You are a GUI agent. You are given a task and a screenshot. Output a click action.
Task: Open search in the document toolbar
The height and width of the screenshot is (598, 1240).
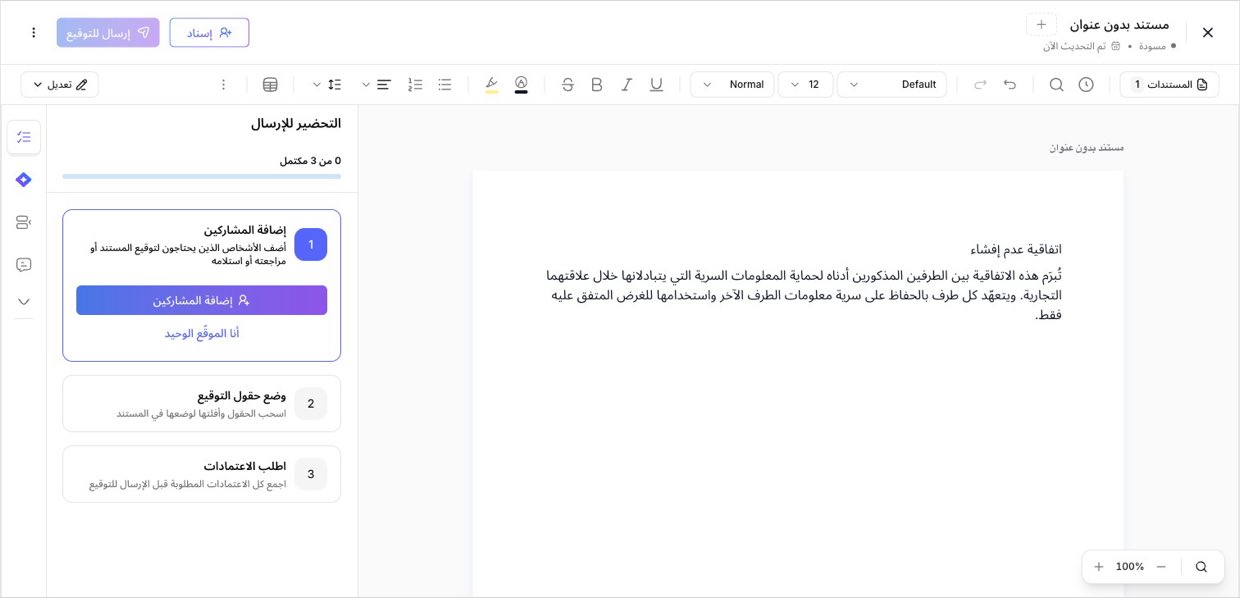pos(1056,85)
